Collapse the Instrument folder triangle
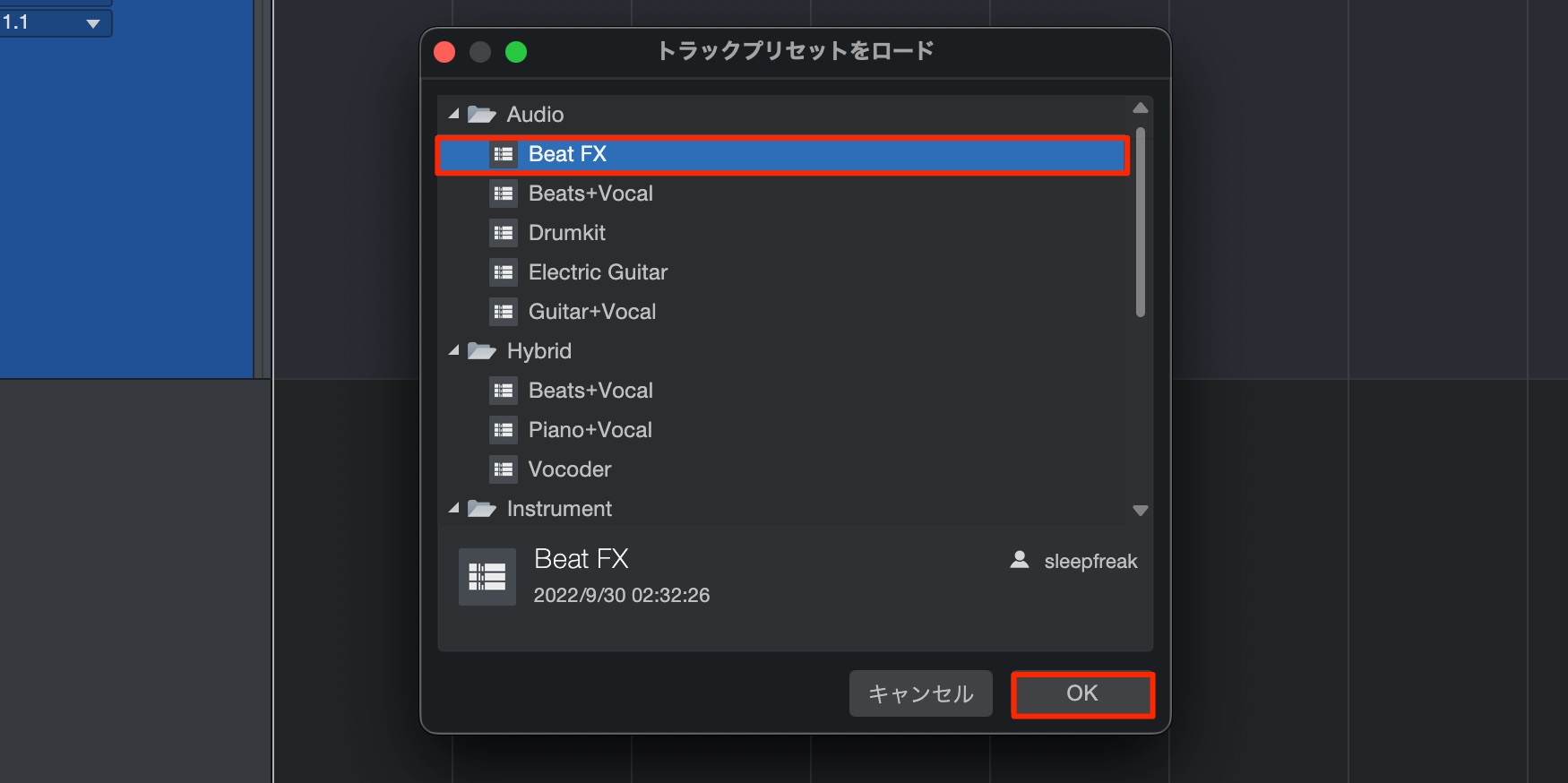1568x783 pixels. (454, 509)
